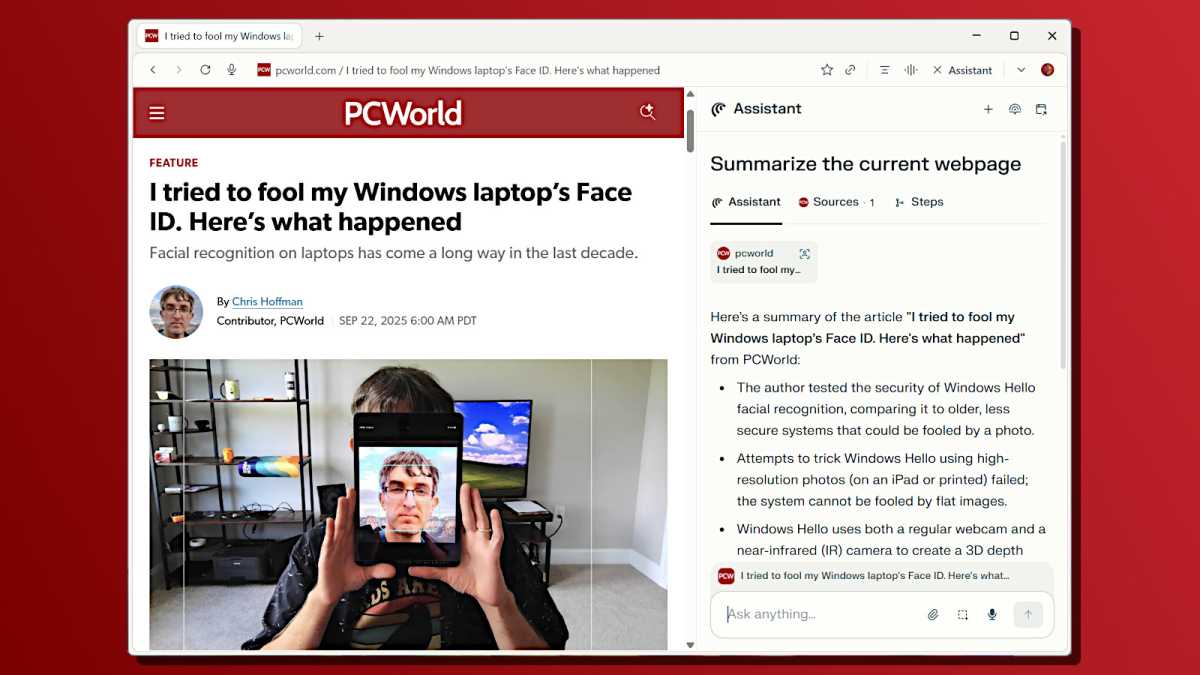
Task: Activate voice input in the Ask anything box
Action: pyautogui.click(x=992, y=614)
